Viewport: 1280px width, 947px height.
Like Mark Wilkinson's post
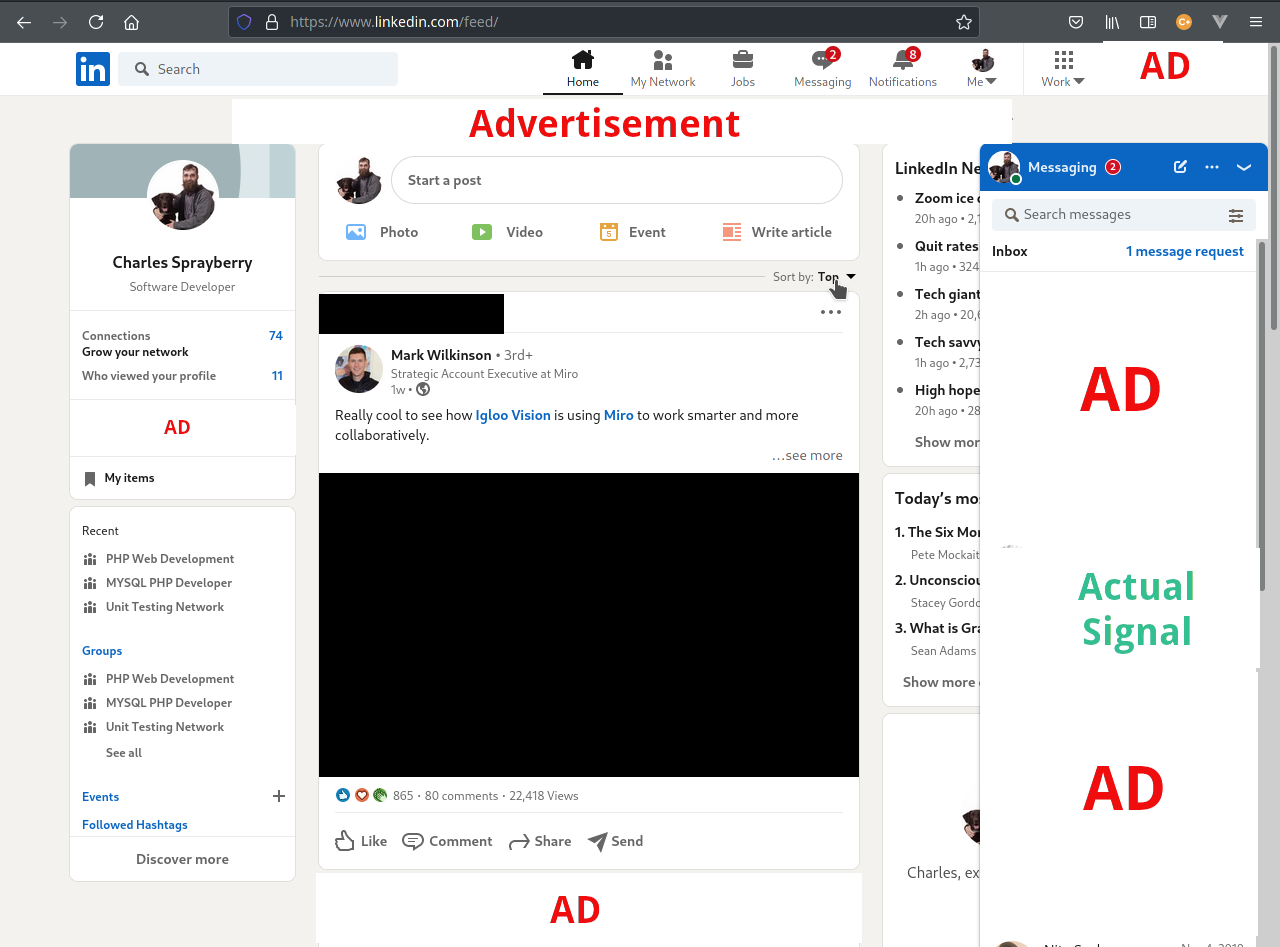(361, 841)
